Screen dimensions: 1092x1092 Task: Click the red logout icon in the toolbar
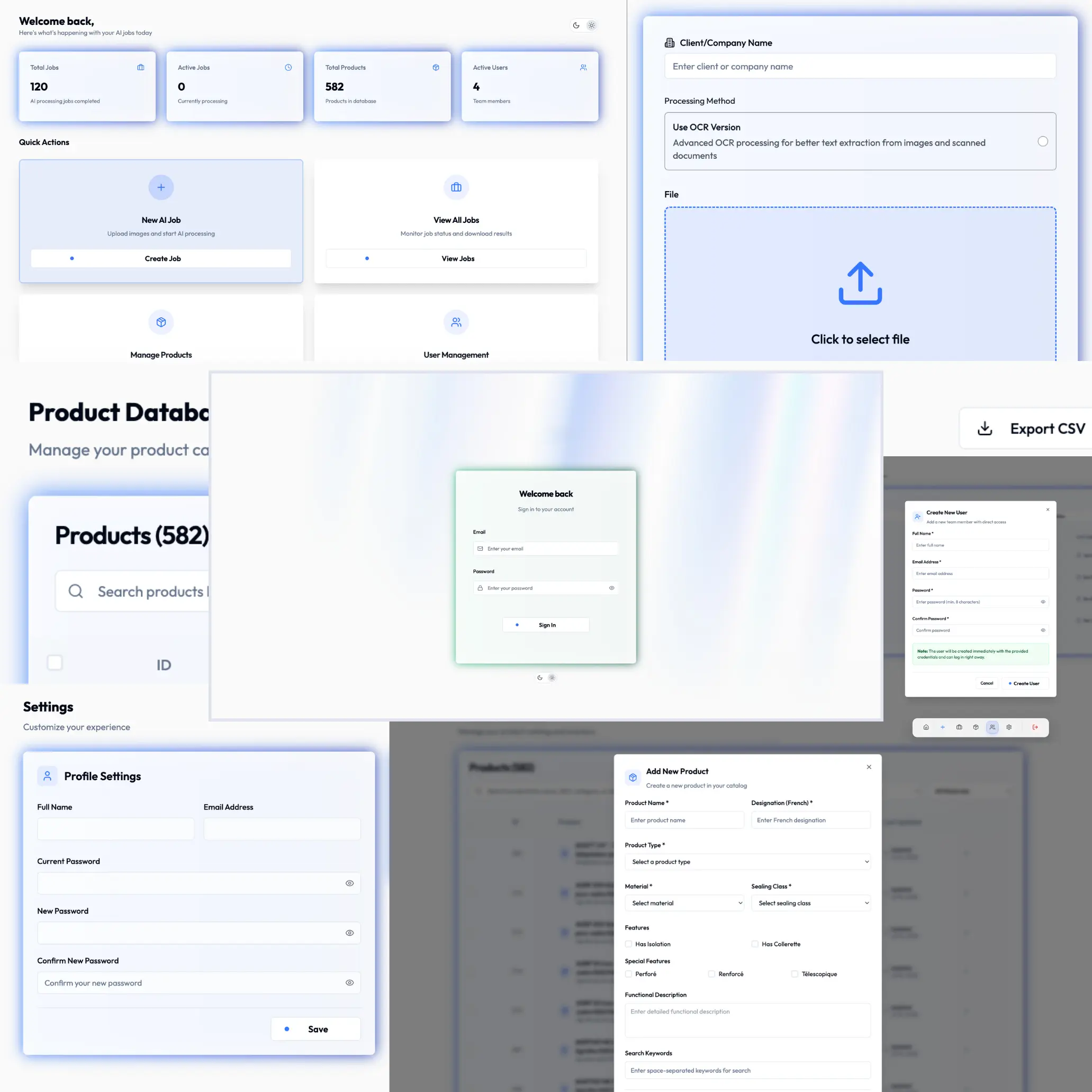coord(1036,727)
